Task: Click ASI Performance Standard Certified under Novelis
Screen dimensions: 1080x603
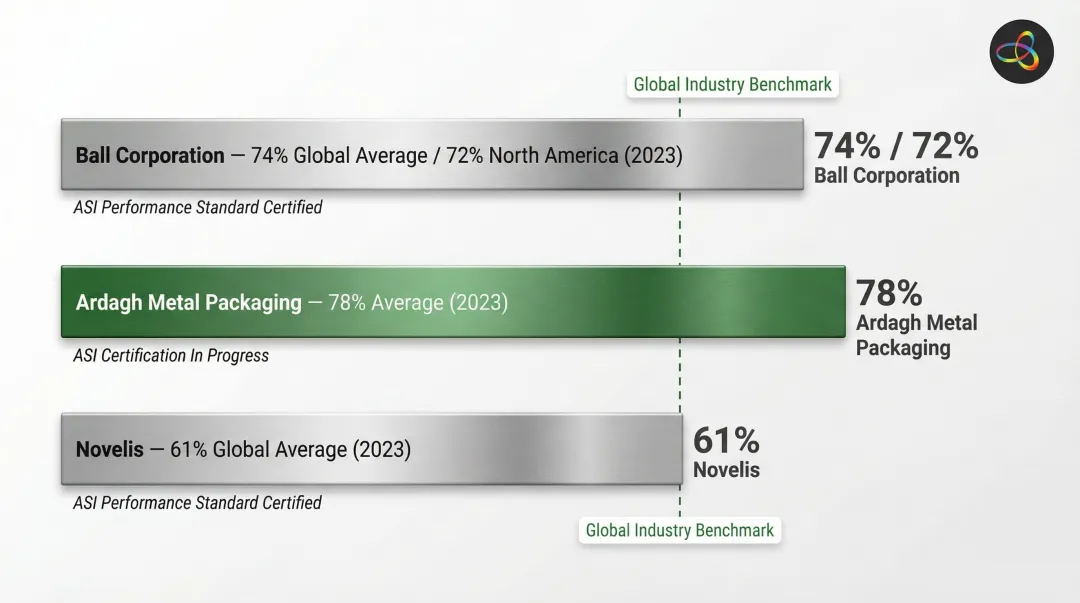Action: pyautogui.click(x=198, y=503)
